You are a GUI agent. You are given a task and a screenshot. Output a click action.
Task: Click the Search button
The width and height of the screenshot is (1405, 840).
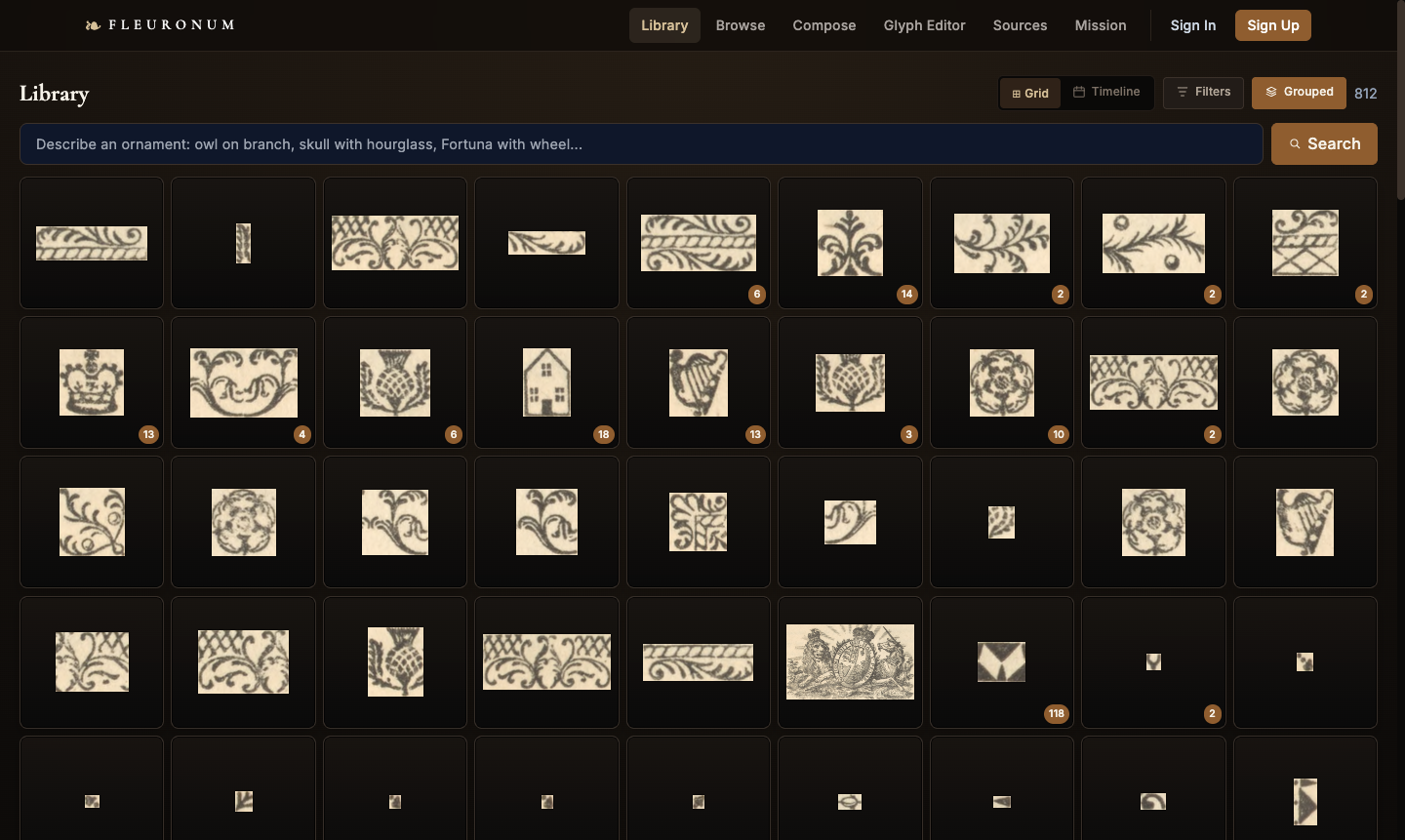[x=1324, y=143]
